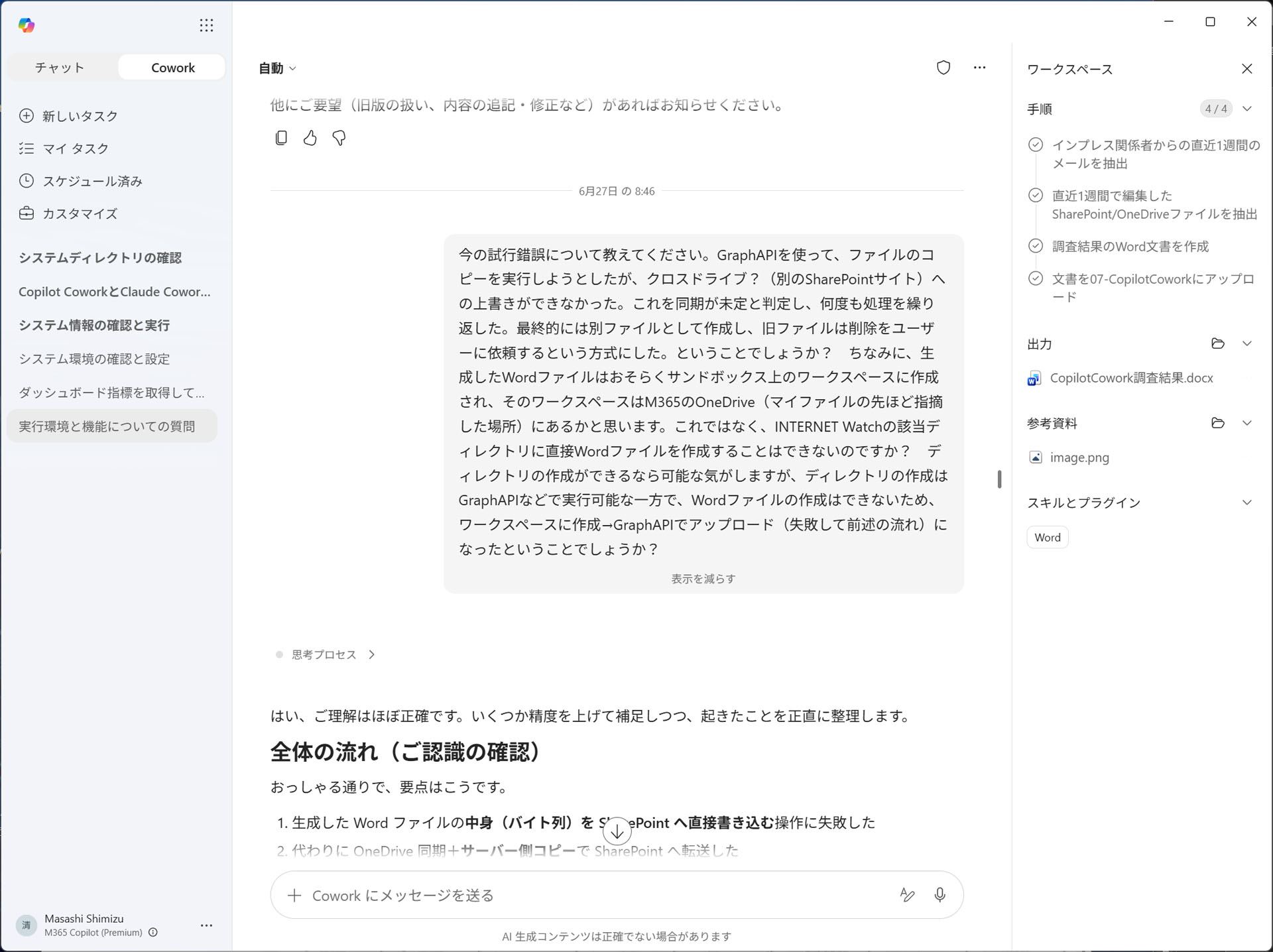
Task: Click the image.png file icon
Action: point(1035,457)
